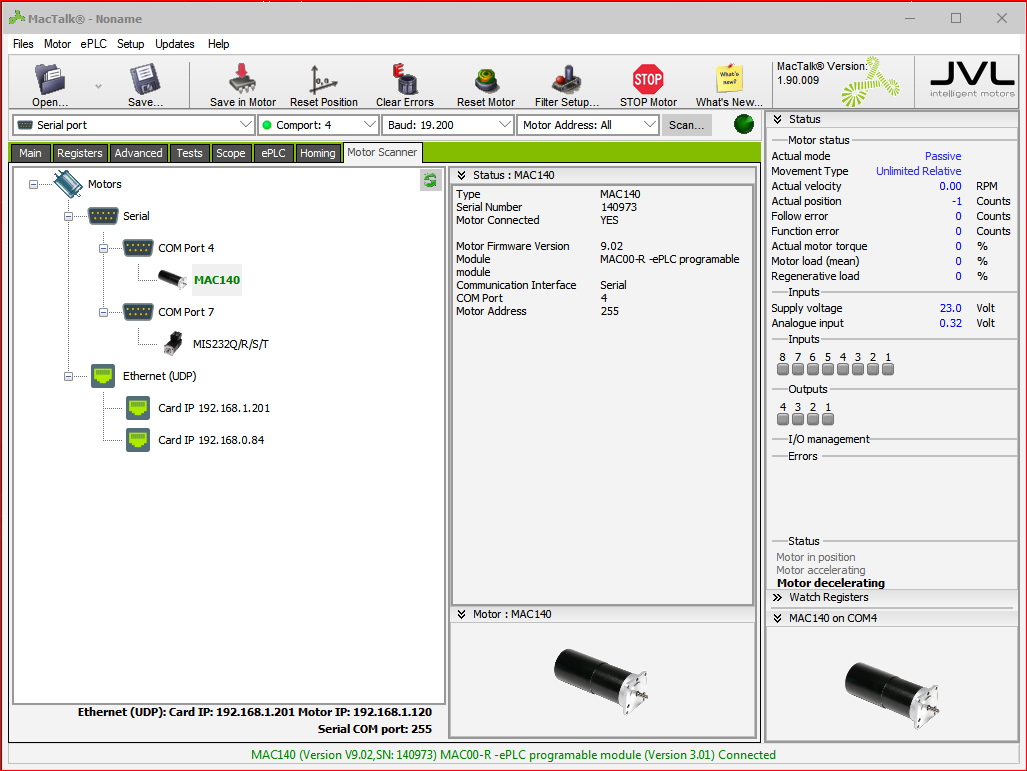Click the MAC140 motor icon in tree
1027x771 pixels.
(173, 279)
